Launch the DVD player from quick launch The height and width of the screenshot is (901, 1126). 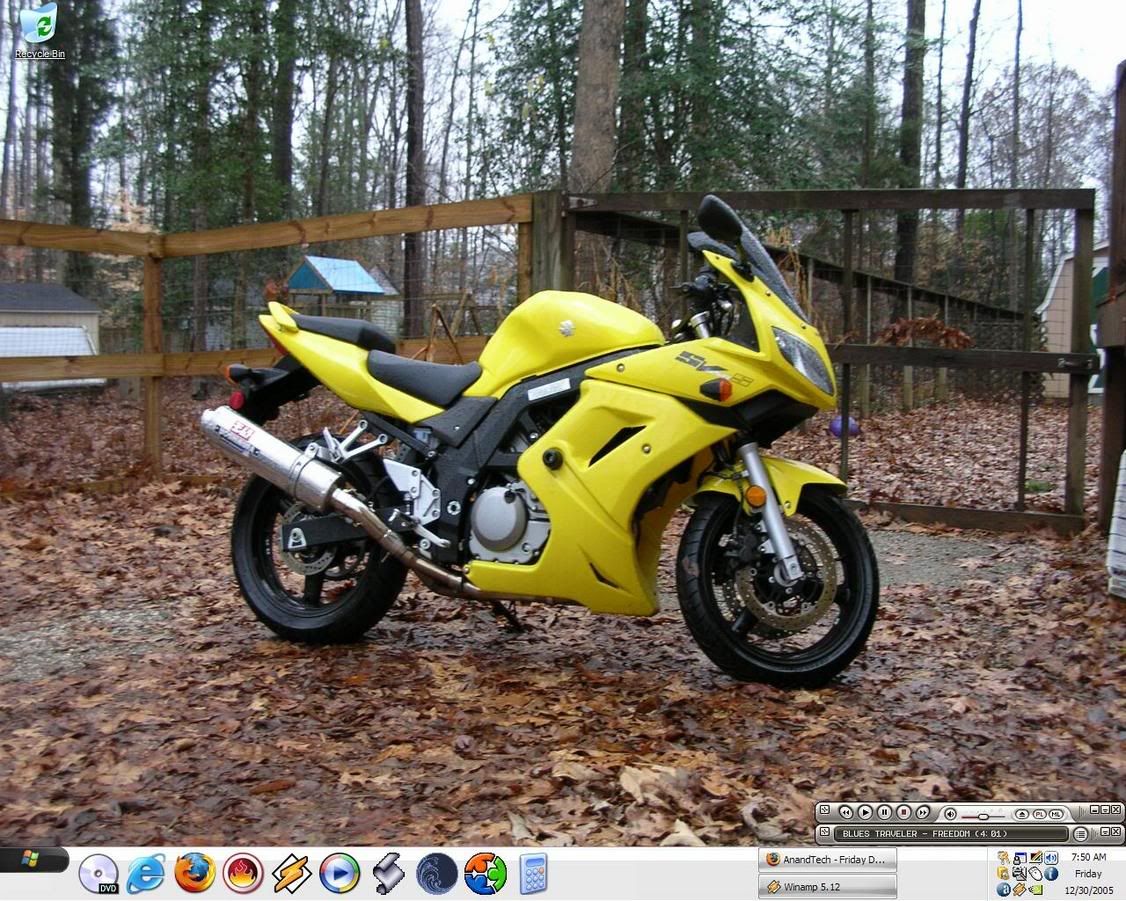[x=98, y=873]
